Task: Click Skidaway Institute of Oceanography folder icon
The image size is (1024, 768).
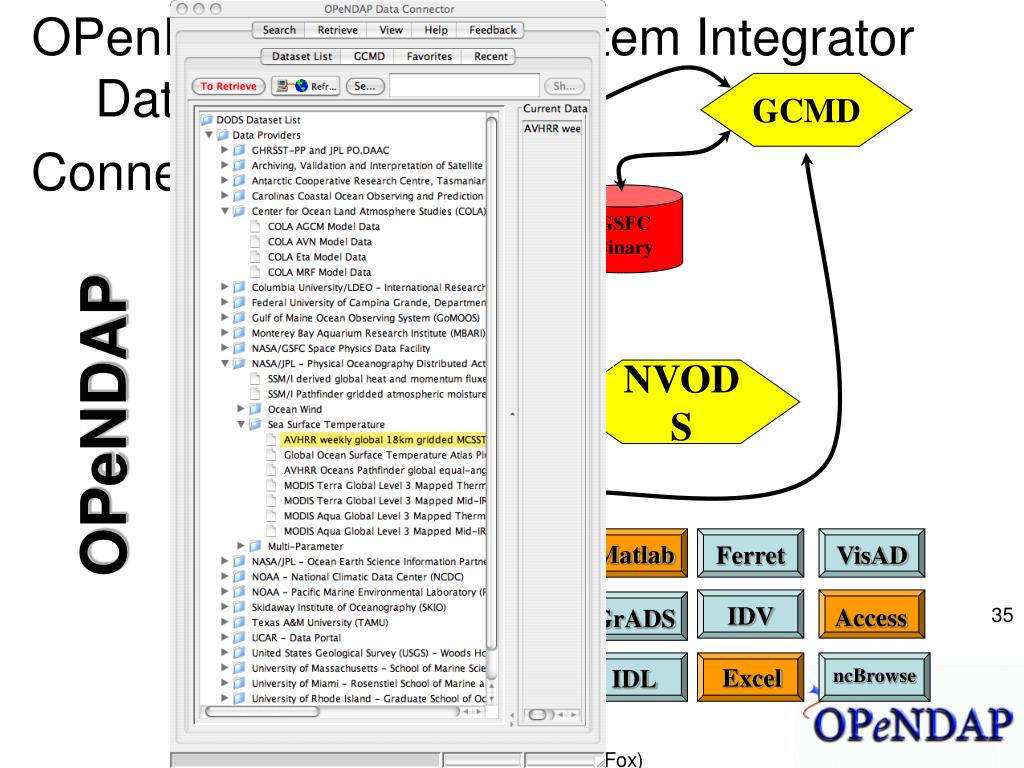Action: pos(239,607)
